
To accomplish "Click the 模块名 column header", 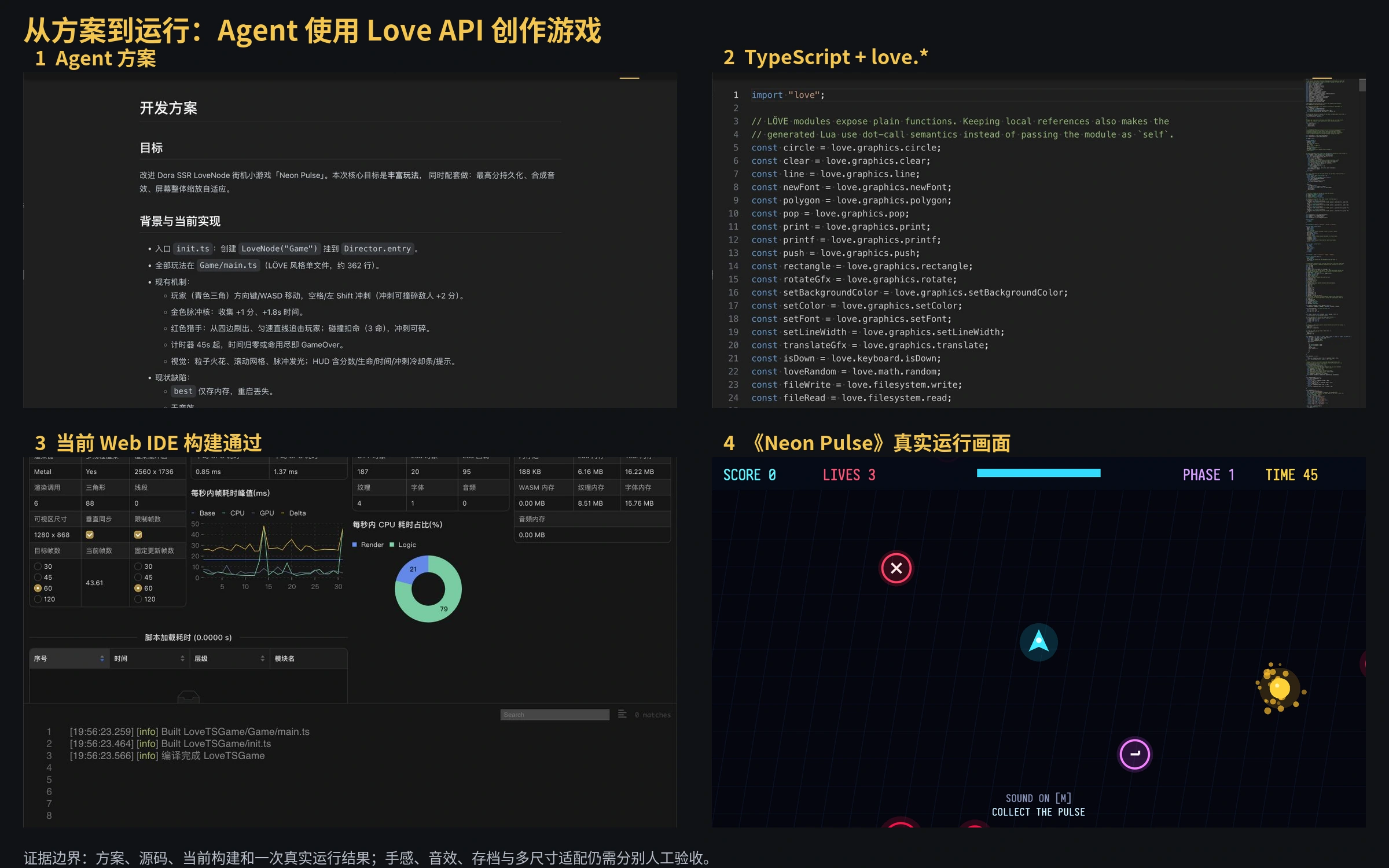I will [x=308, y=659].
